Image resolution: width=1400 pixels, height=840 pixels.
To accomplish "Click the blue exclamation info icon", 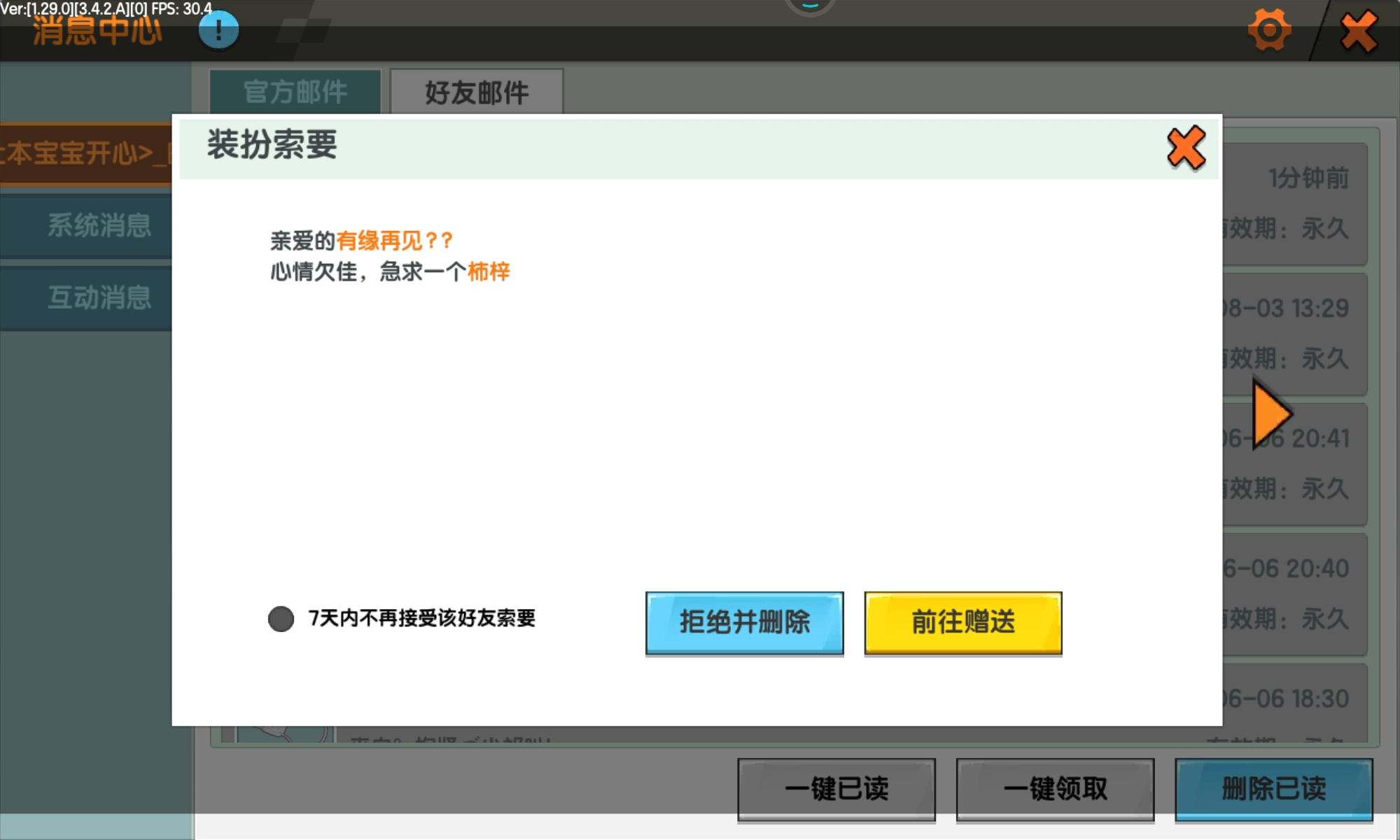I will (x=218, y=31).
